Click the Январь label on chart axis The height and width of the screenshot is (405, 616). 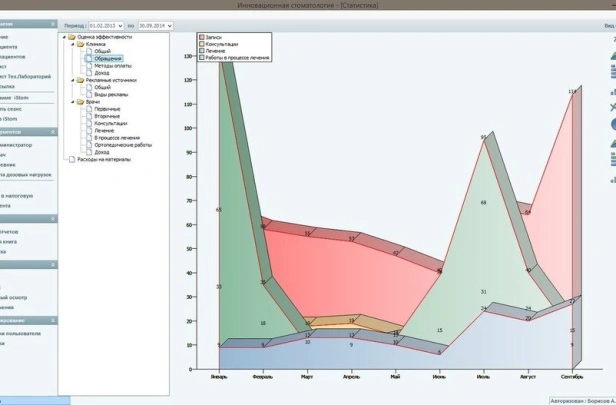click(219, 377)
